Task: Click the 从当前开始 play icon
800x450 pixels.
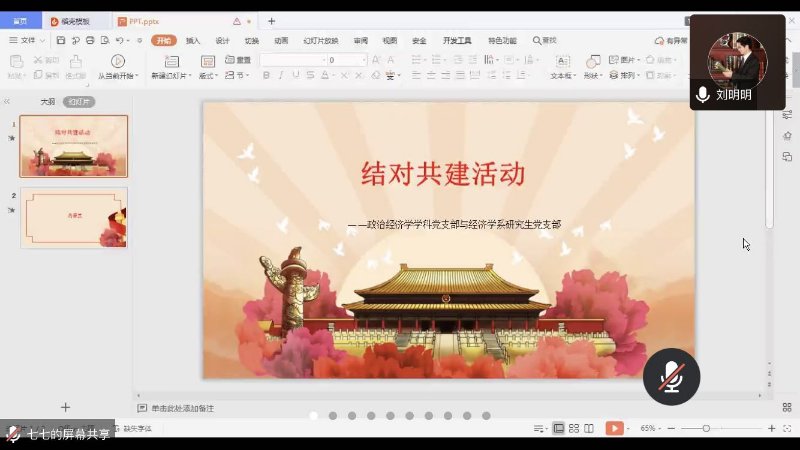Action: click(118, 62)
